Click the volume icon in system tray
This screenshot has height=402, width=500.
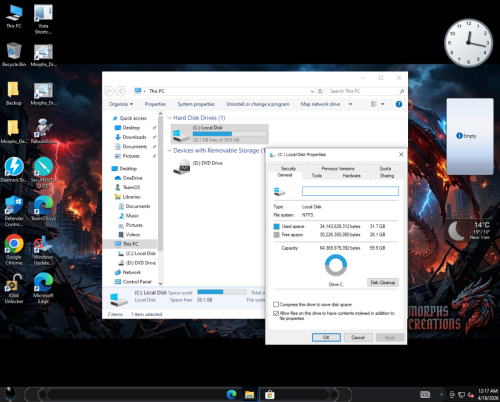pyautogui.click(x=470, y=395)
